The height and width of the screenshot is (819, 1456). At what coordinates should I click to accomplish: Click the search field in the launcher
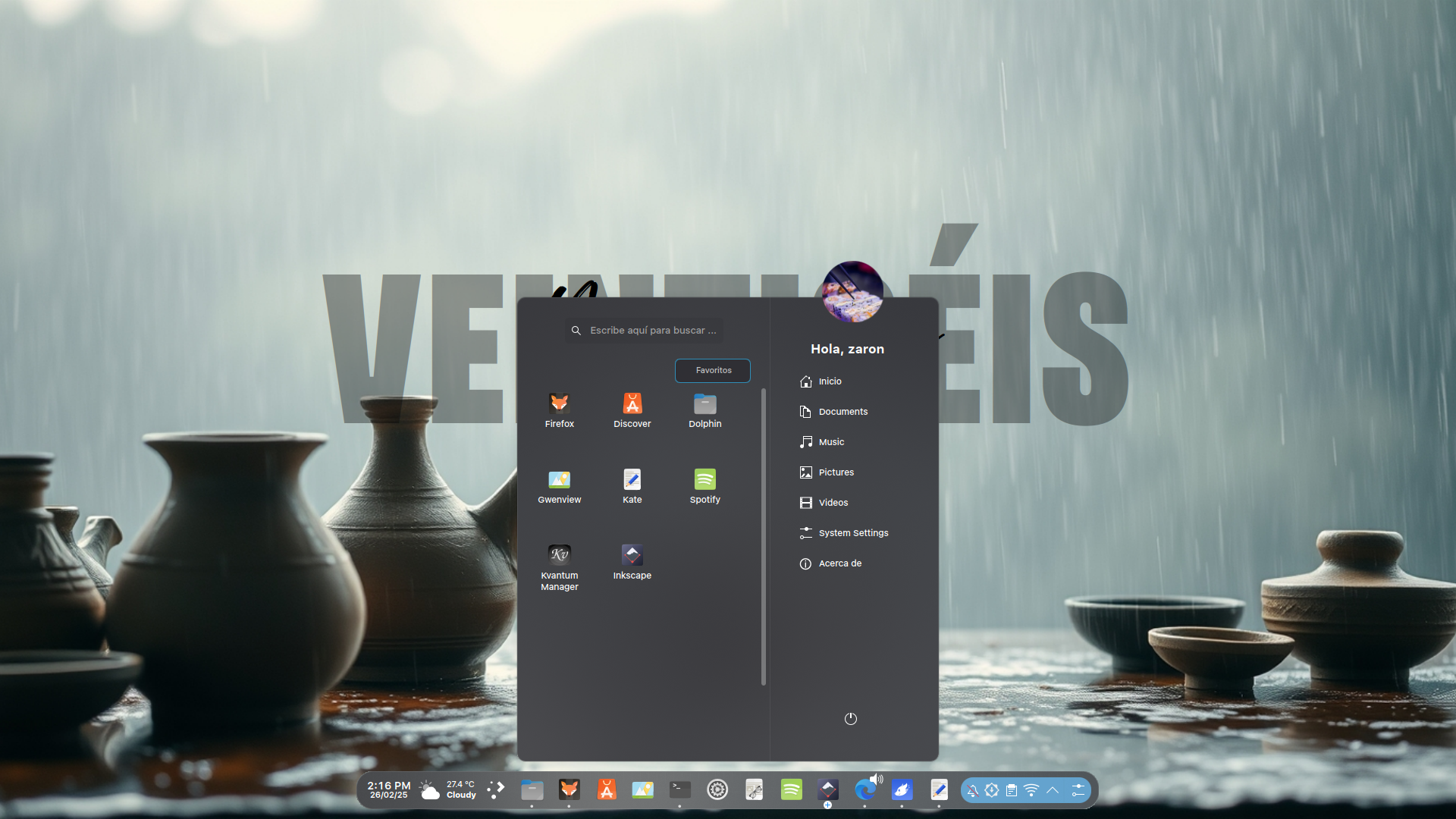tap(644, 331)
